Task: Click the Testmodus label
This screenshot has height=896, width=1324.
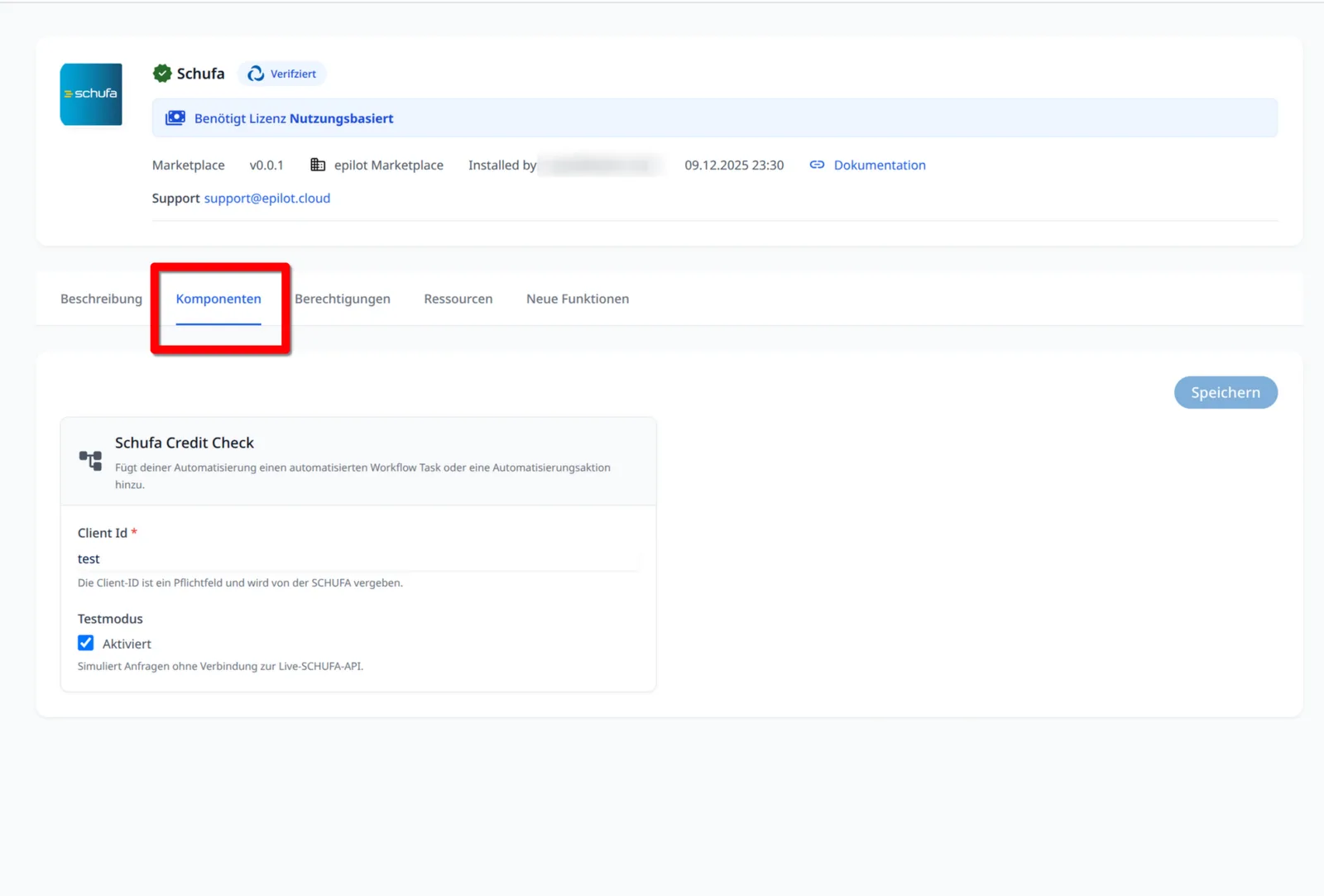Action: (110, 619)
